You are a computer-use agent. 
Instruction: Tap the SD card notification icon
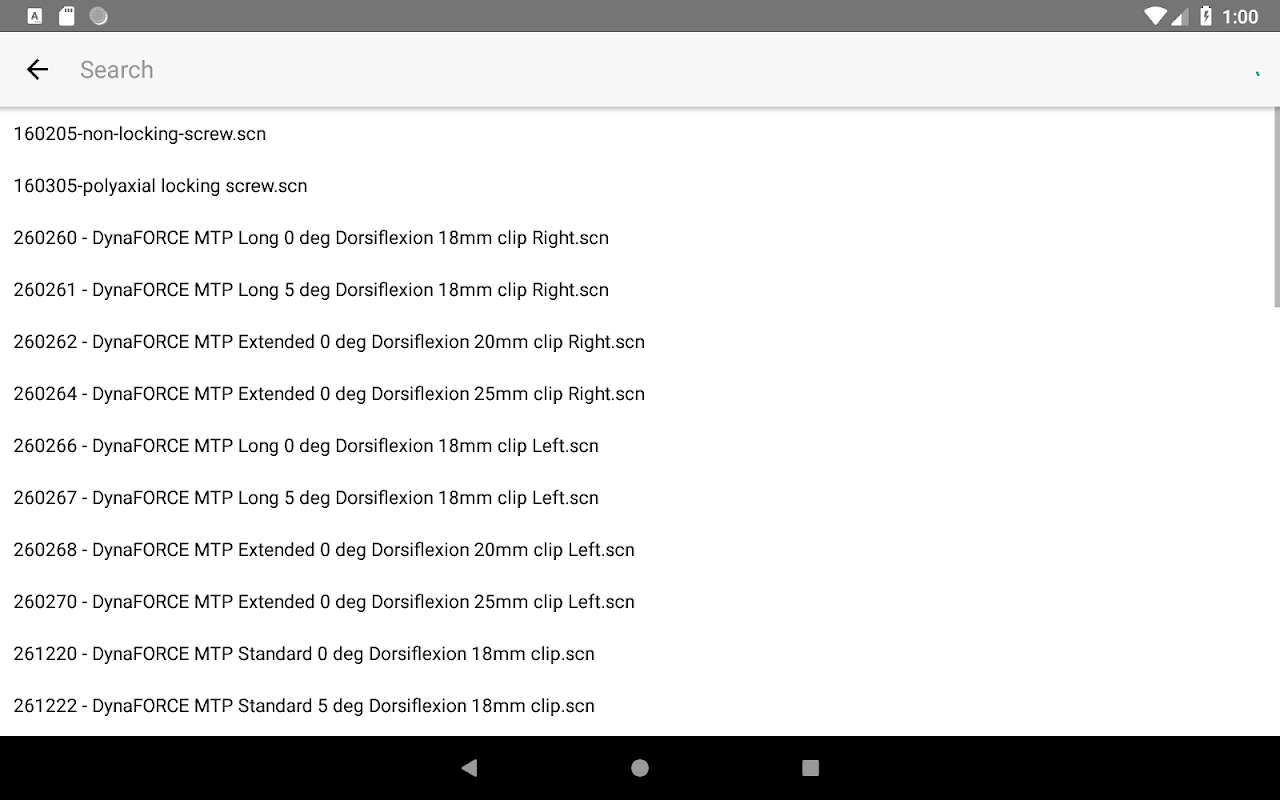[x=67, y=16]
